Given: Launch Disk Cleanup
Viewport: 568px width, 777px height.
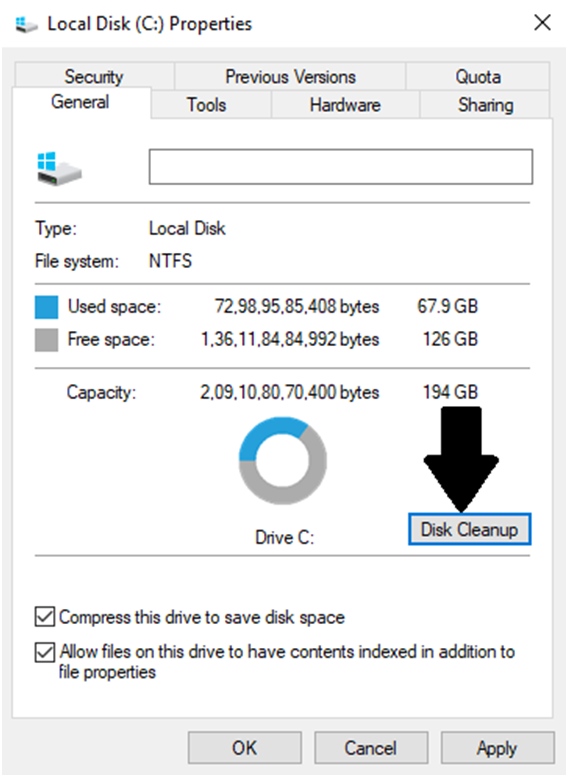Looking at the screenshot, I should (x=469, y=529).
